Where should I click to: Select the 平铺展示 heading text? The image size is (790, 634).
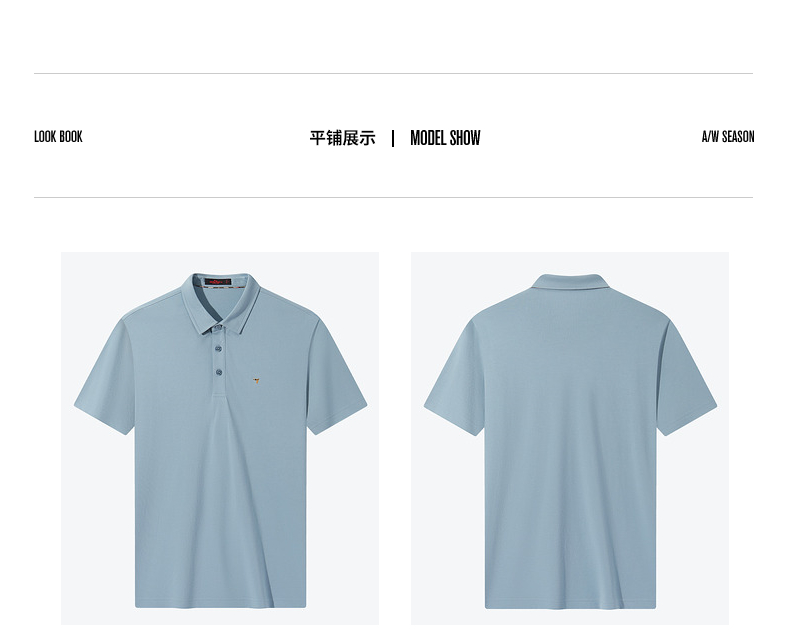(343, 138)
